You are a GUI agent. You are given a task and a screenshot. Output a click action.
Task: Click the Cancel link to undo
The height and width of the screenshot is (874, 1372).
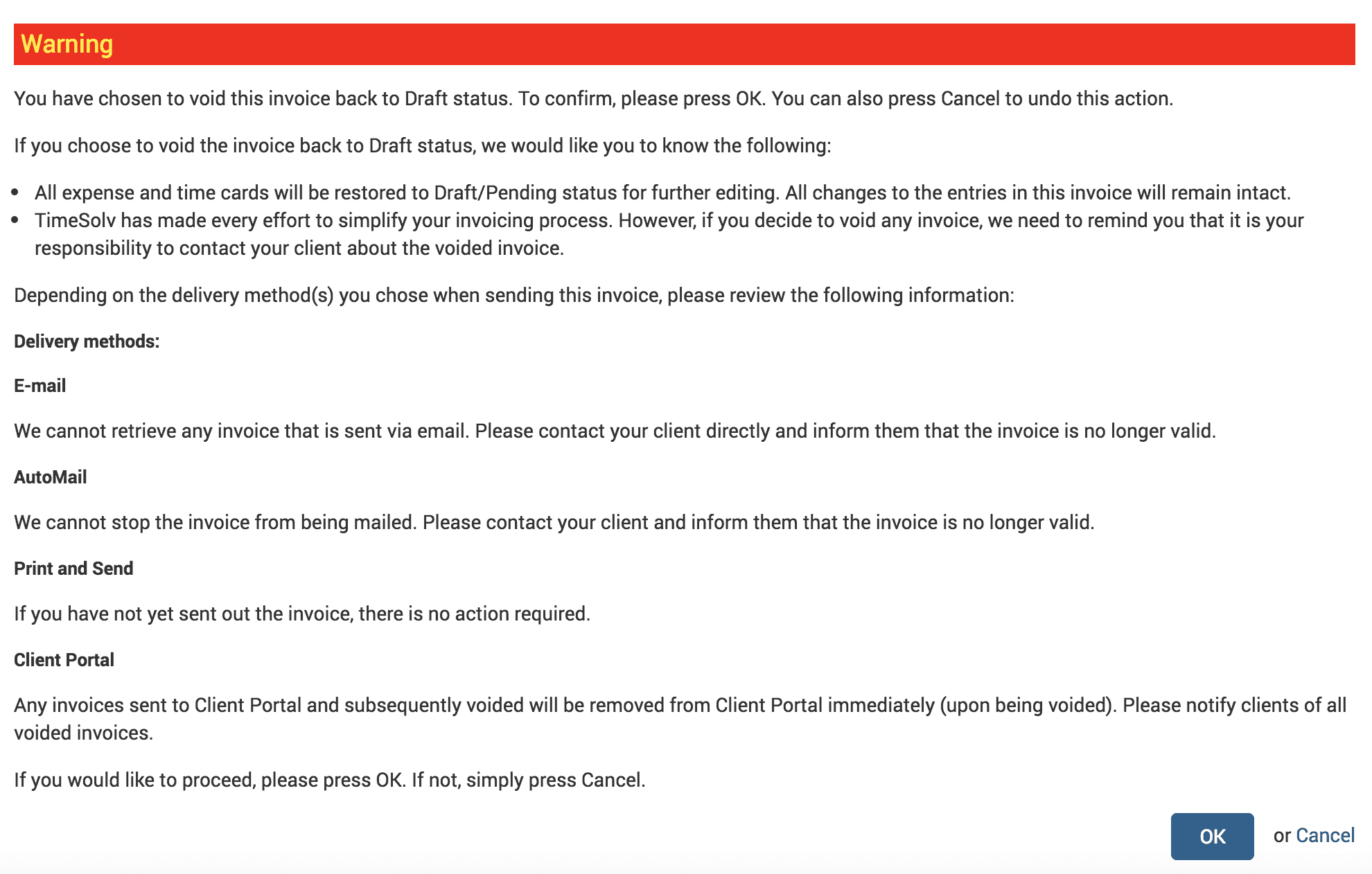point(1325,835)
